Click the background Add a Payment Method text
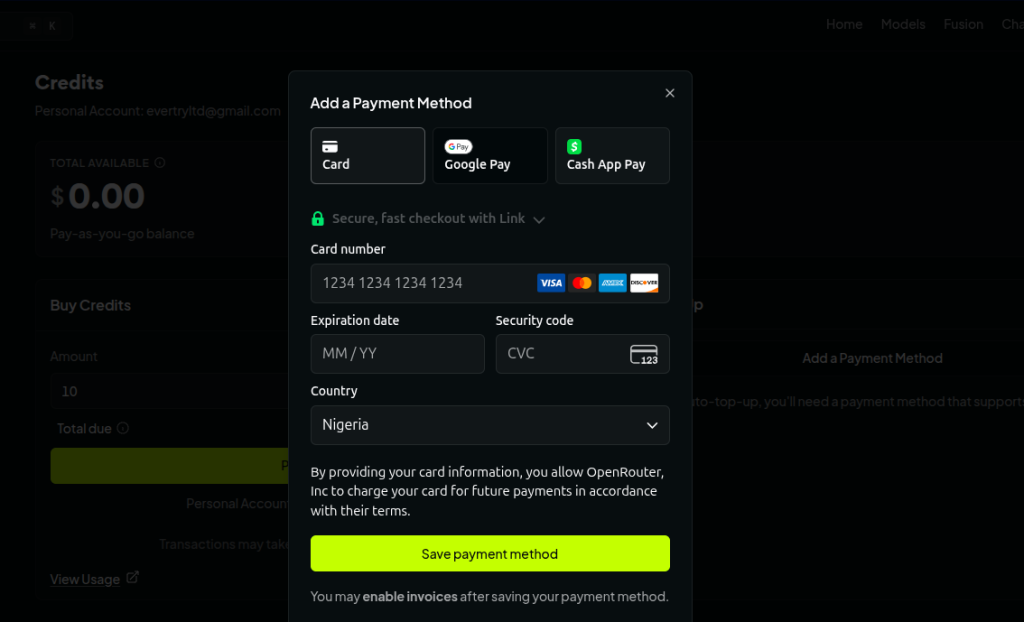 coord(872,358)
